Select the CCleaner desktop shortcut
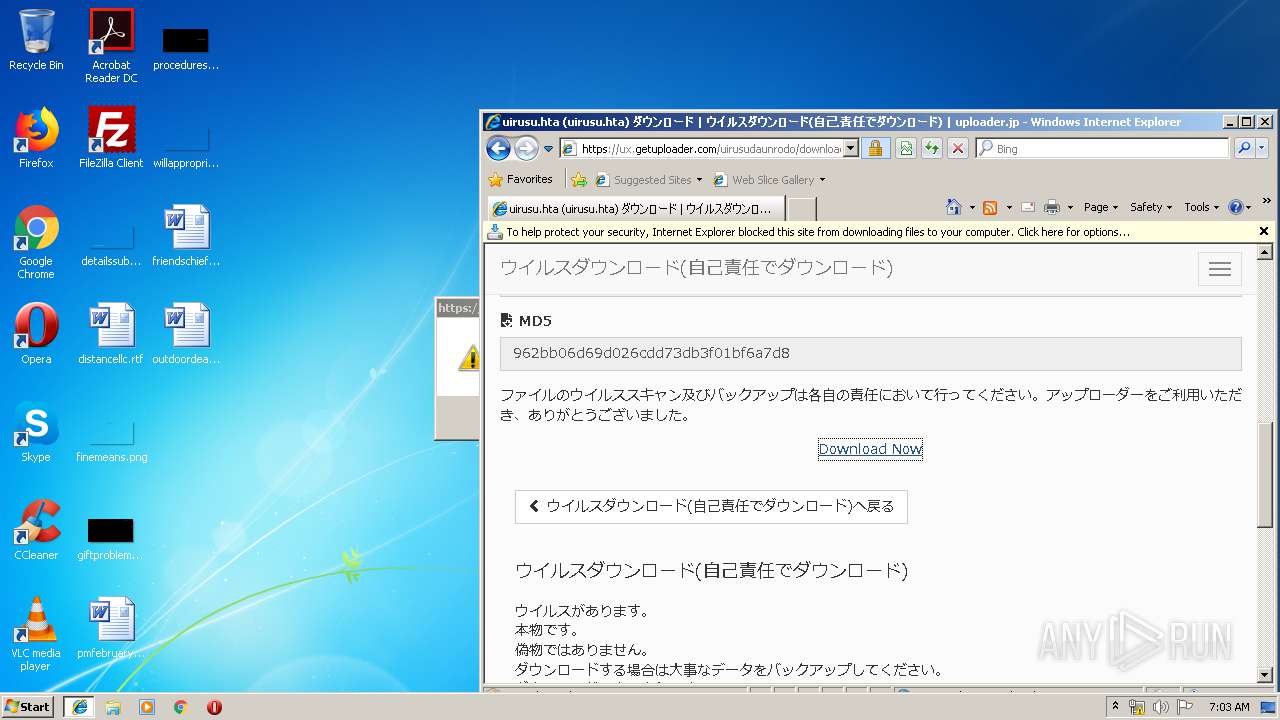This screenshot has height=720, width=1280. click(x=36, y=530)
